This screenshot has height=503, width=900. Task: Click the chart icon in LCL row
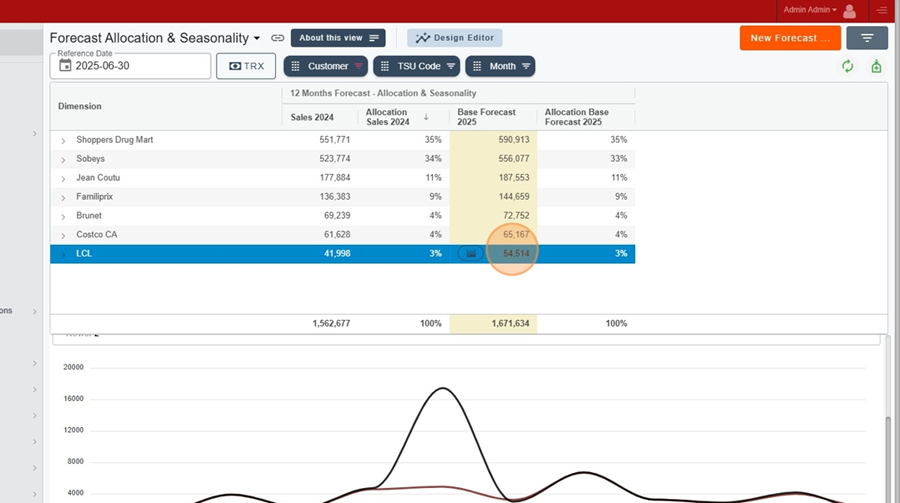(x=471, y=253)
